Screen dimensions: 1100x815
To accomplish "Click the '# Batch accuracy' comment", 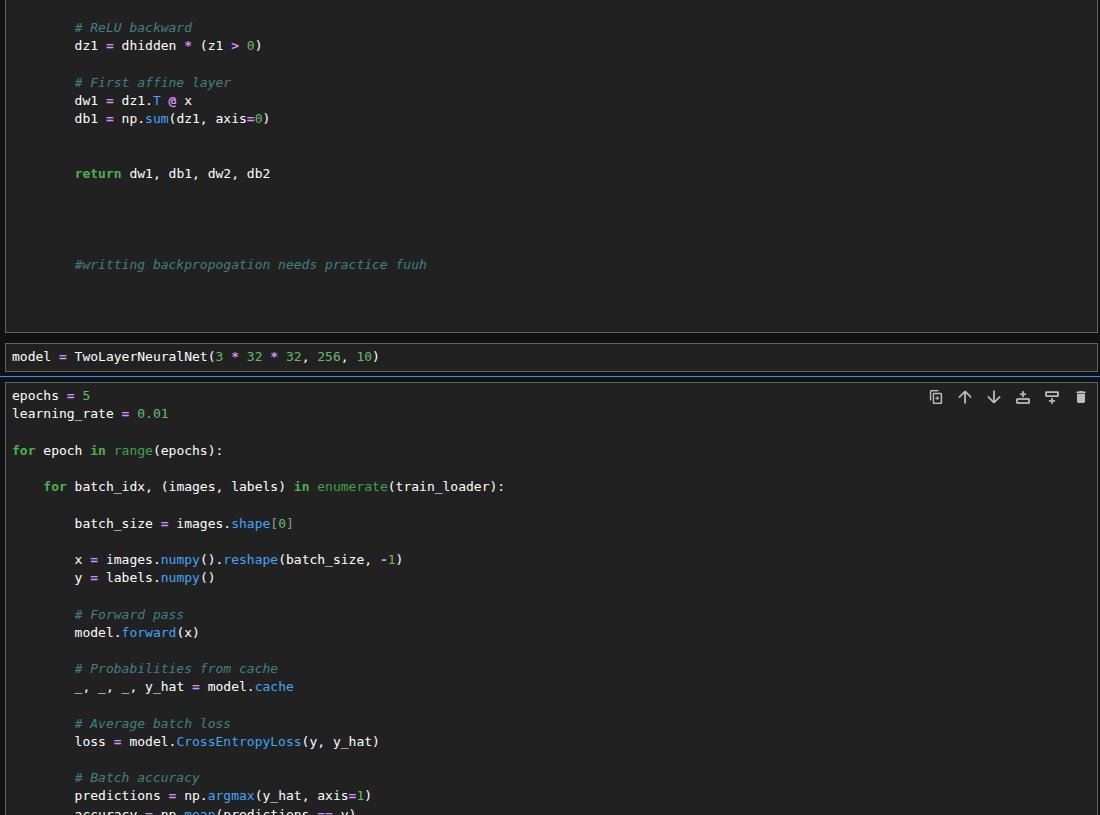I will click(137, 778).
